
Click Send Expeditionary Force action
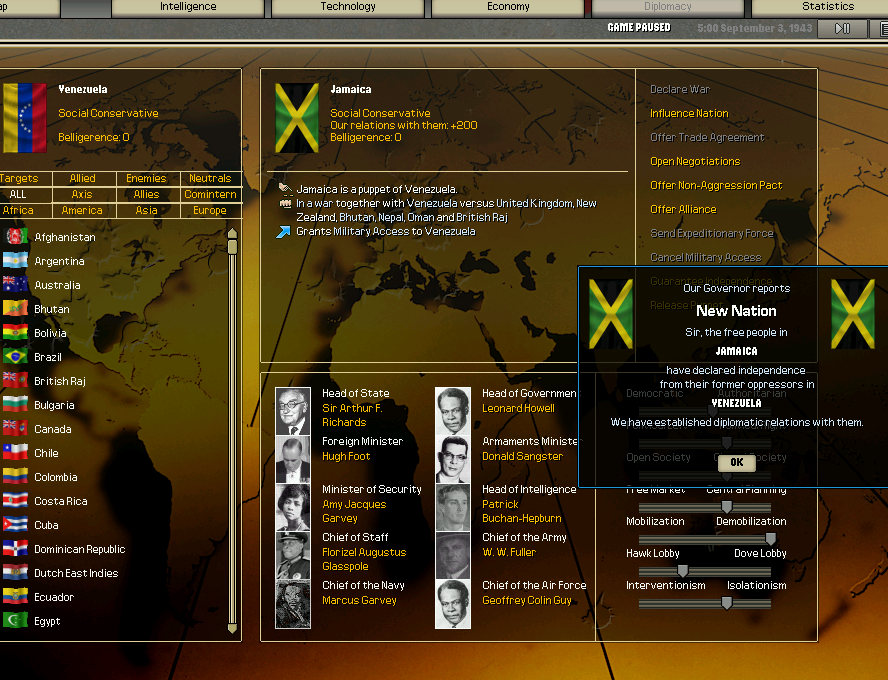tap(711, 233)
